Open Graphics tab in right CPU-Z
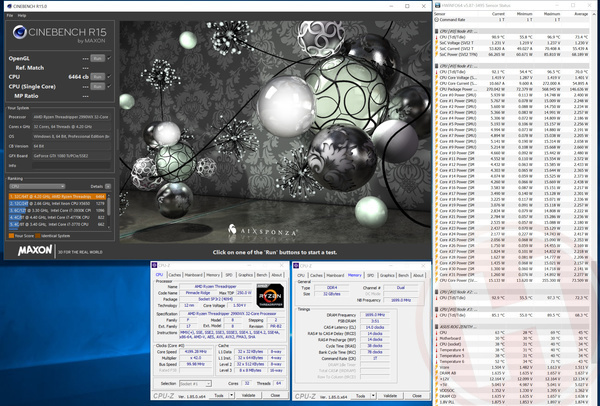 point(387,275)
